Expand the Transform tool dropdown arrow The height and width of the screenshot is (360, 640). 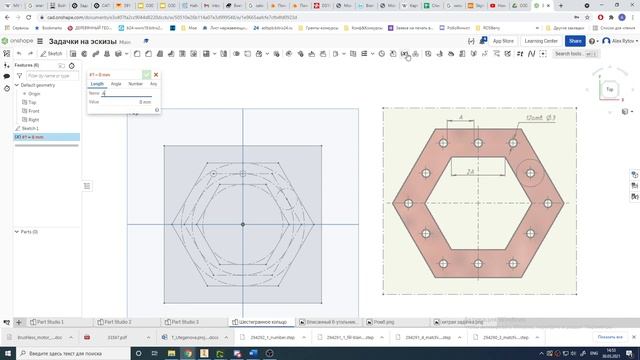point(267,54)
